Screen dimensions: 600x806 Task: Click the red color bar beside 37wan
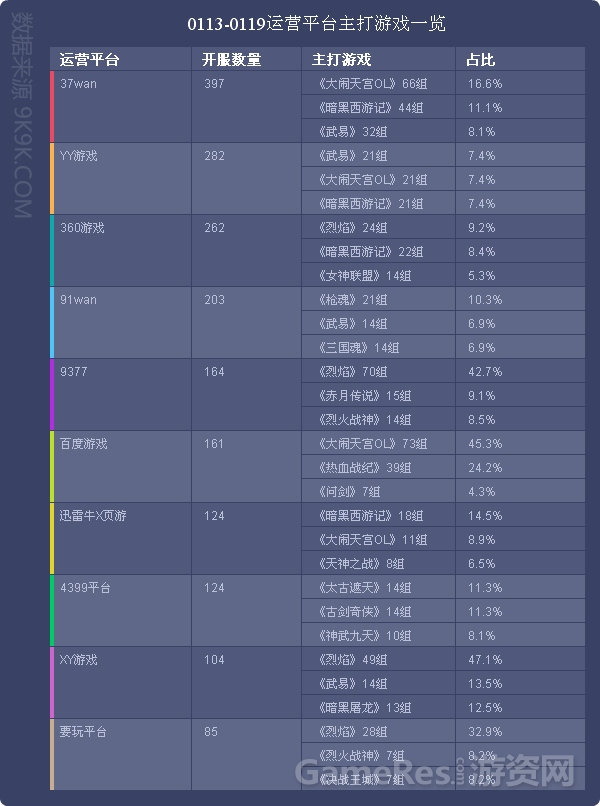pyautogui.click(x=52, y=106)
